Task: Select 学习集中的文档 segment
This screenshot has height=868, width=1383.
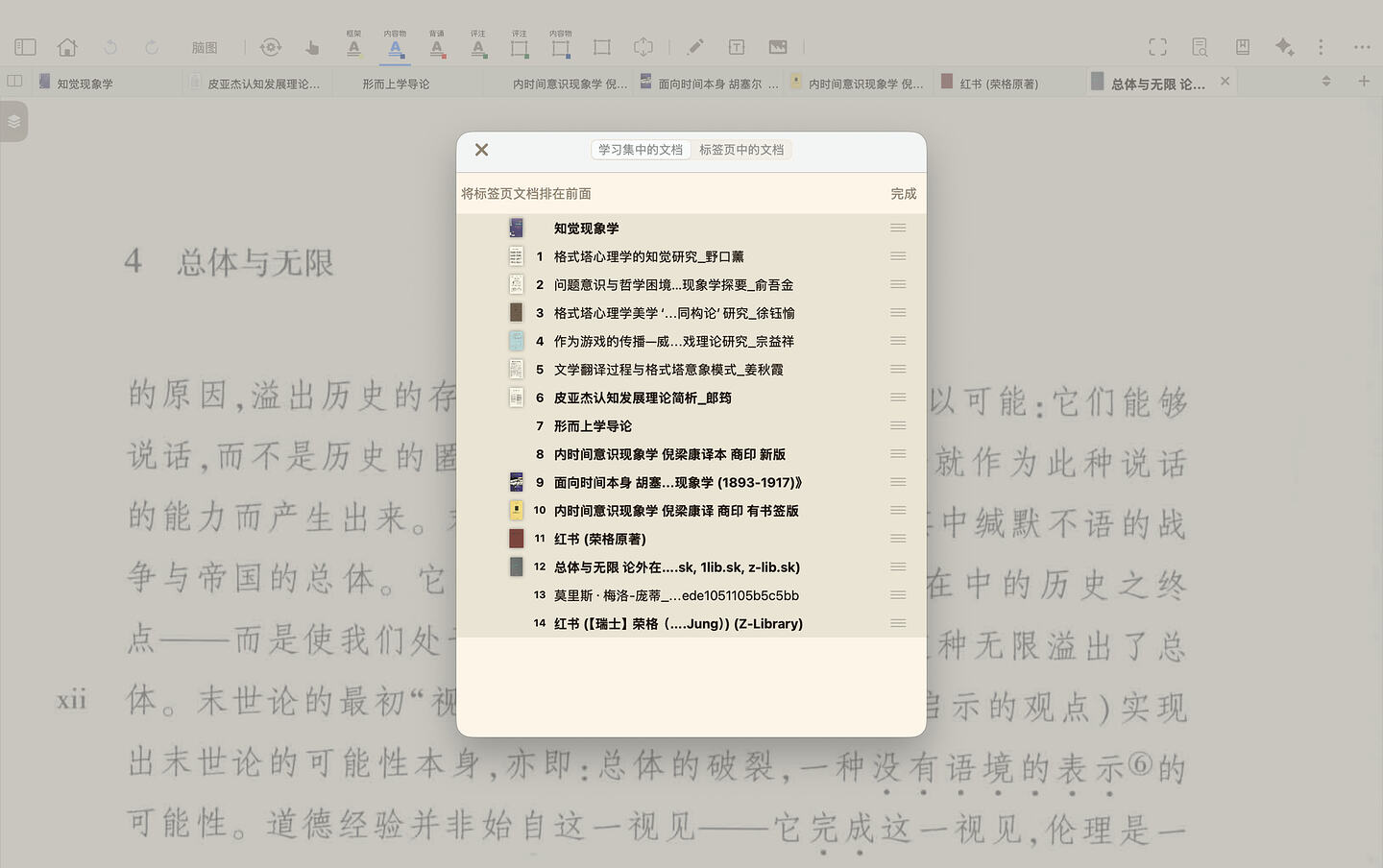Action: (641, 150)
